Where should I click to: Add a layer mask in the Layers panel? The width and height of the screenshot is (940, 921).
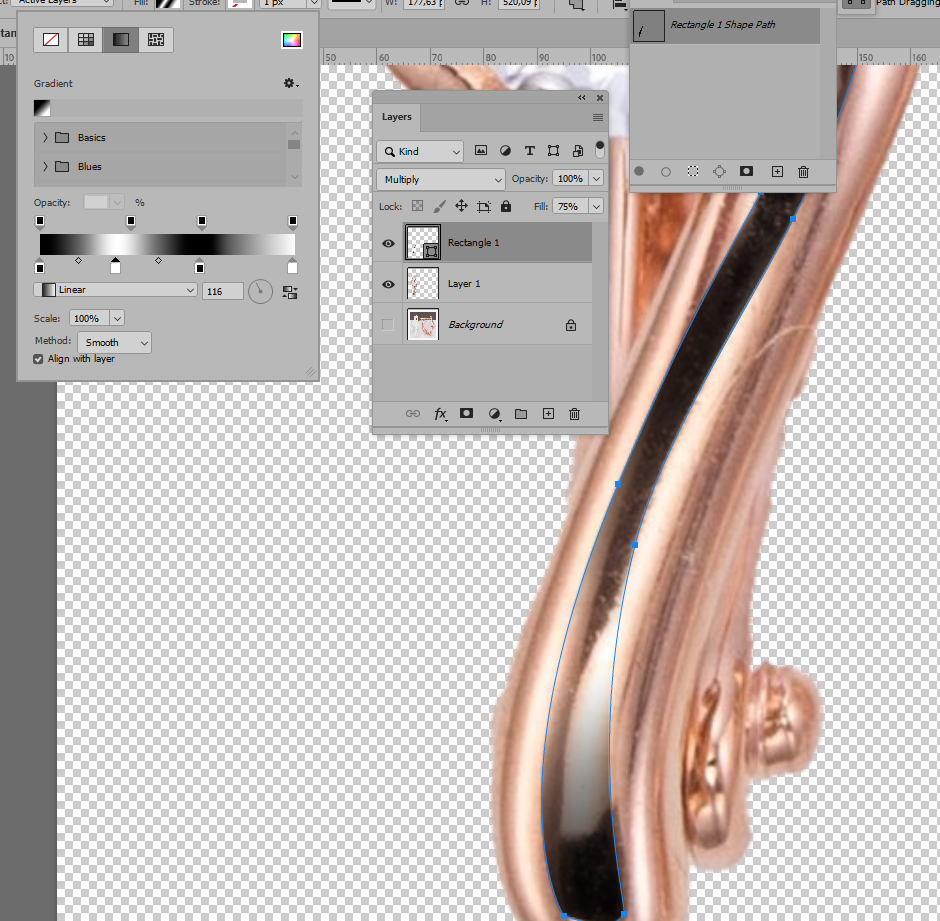pos(466,413)
